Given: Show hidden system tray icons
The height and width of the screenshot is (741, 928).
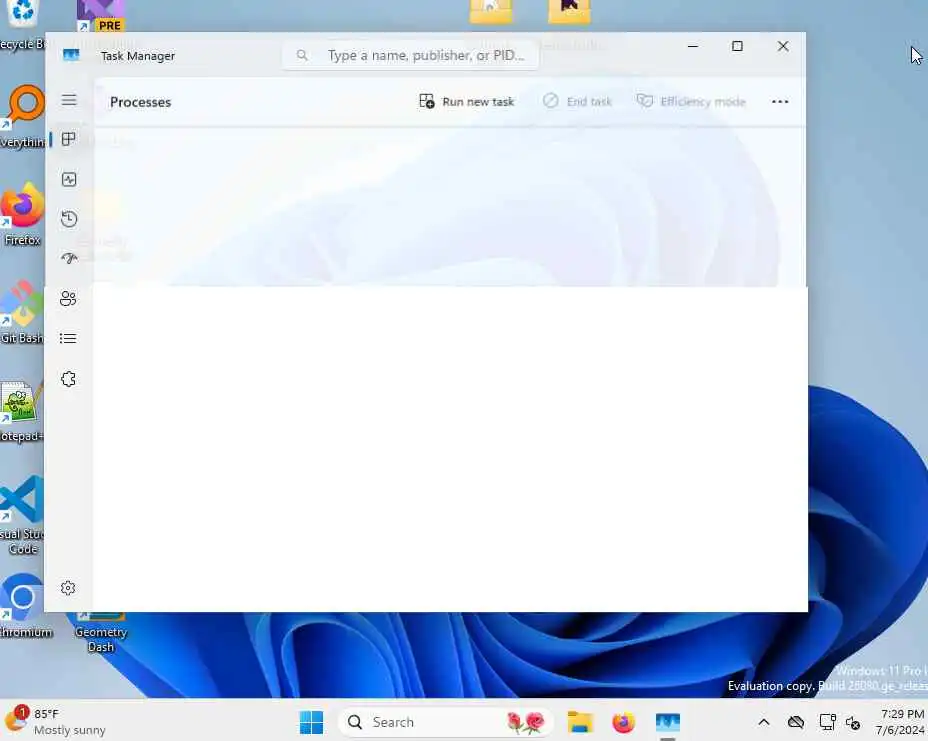Looking at the screenshot, I should click(764, 722).
